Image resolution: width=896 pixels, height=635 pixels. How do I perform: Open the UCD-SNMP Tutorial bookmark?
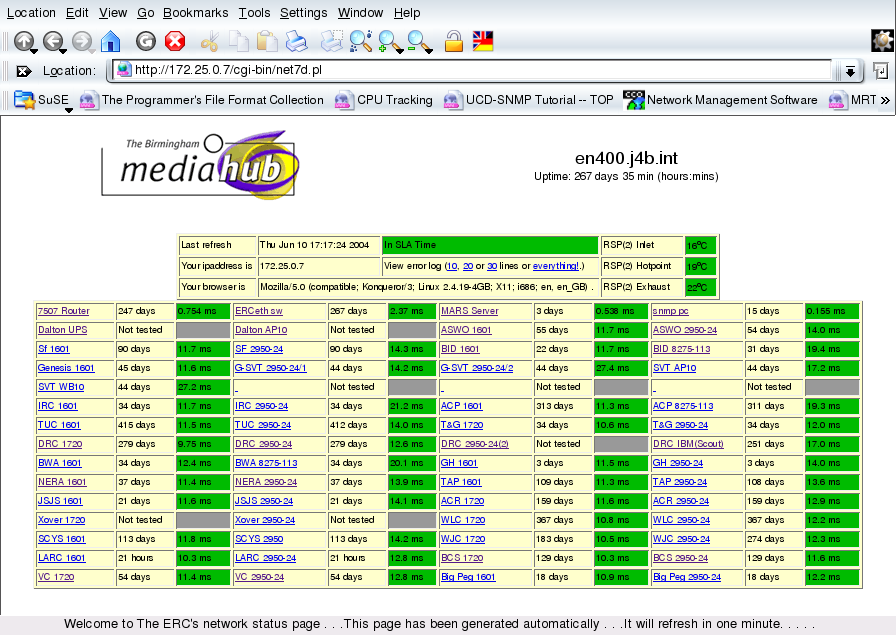529,100
